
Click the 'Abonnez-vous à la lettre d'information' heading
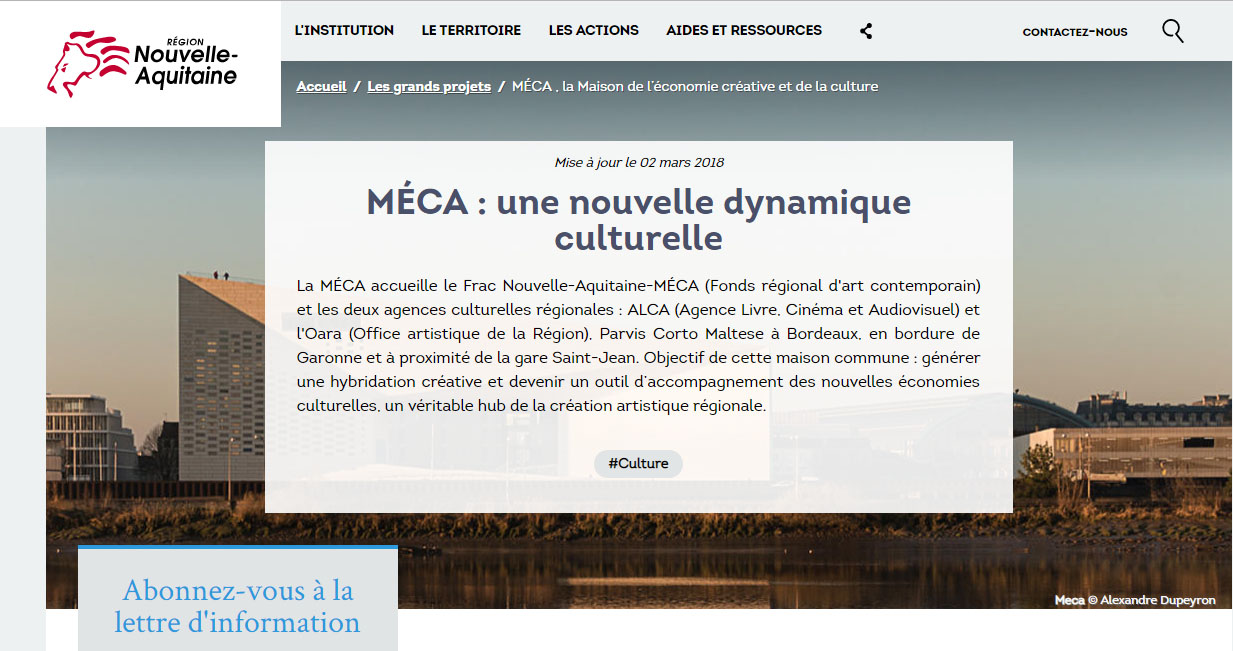pyautogui.click(x=238, y=606)
